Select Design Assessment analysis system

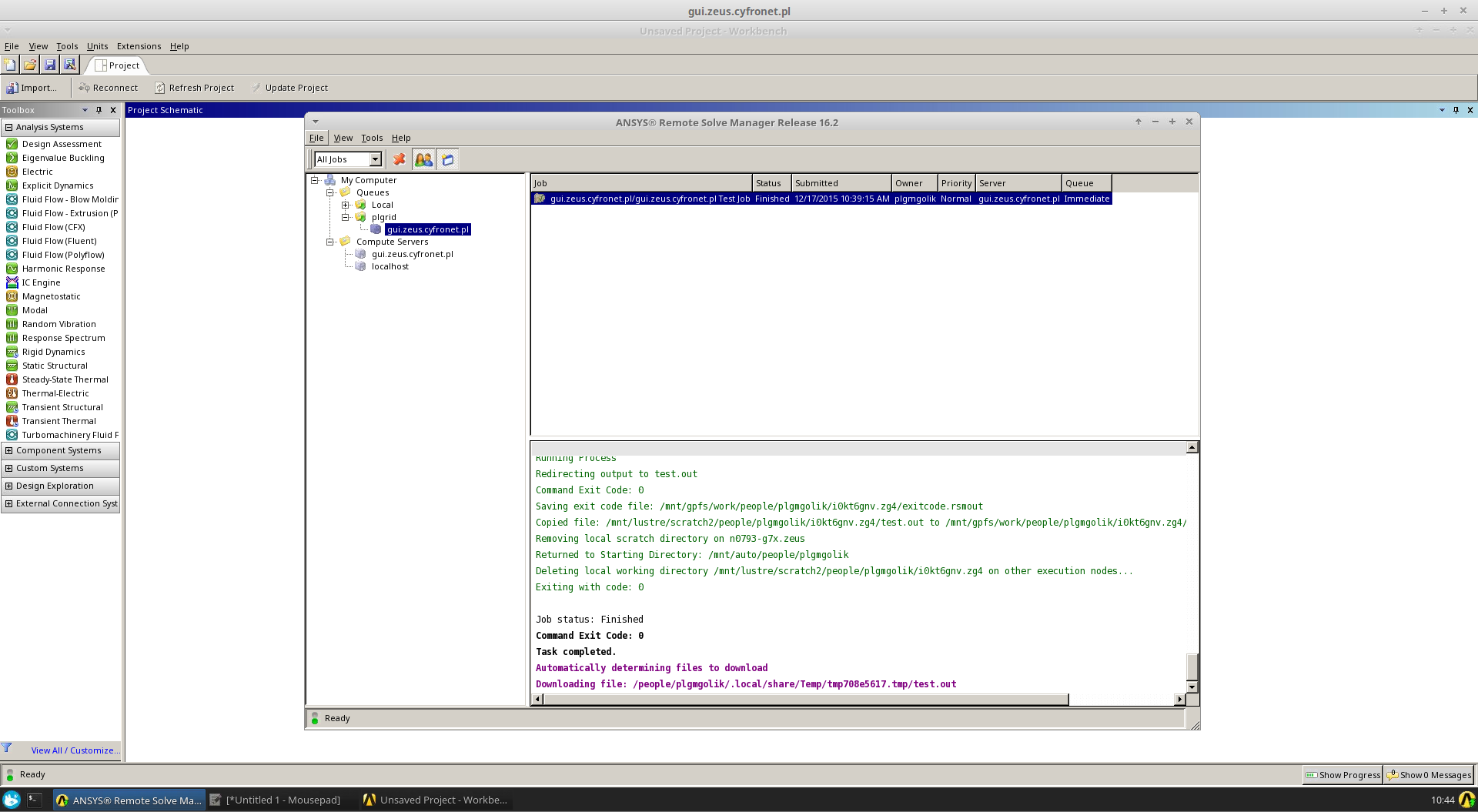pyautogui.click(x=62, y=144)
